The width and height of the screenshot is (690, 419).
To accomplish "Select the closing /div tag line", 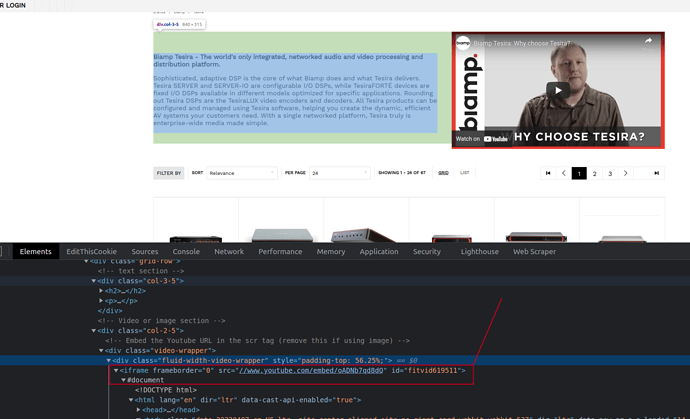I will (110, 311).
